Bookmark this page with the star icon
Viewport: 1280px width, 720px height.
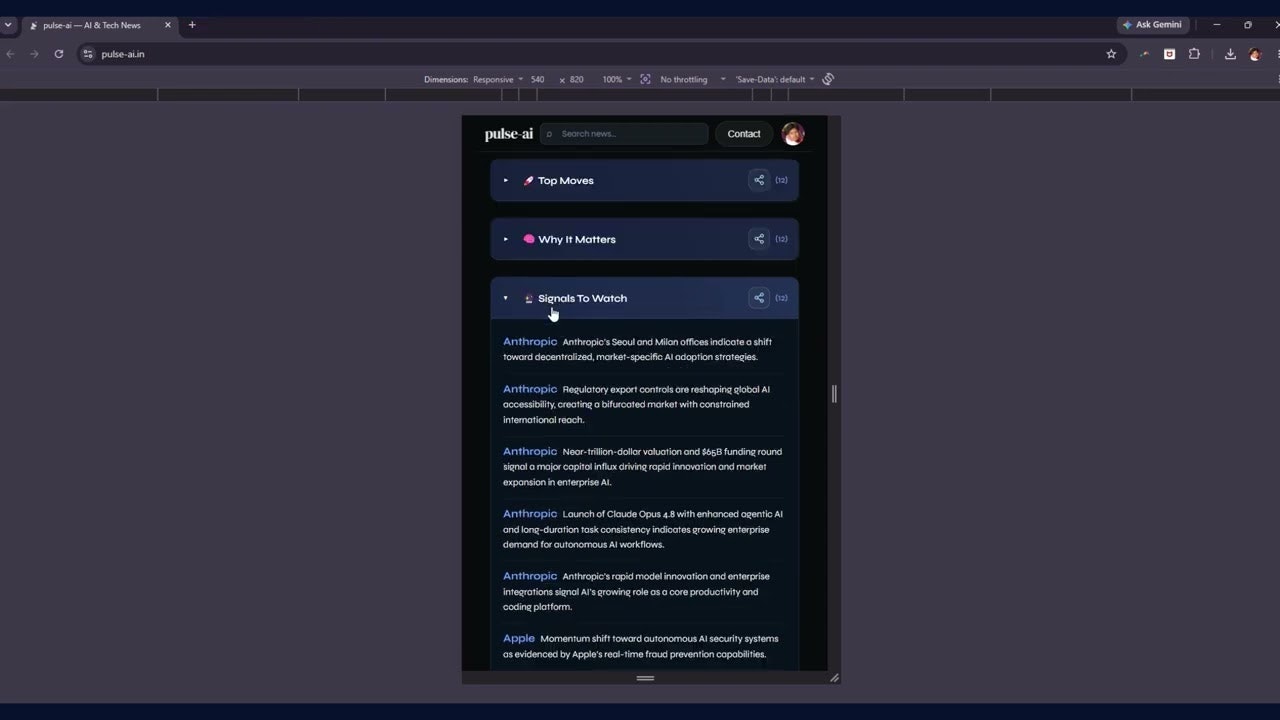1111,54
